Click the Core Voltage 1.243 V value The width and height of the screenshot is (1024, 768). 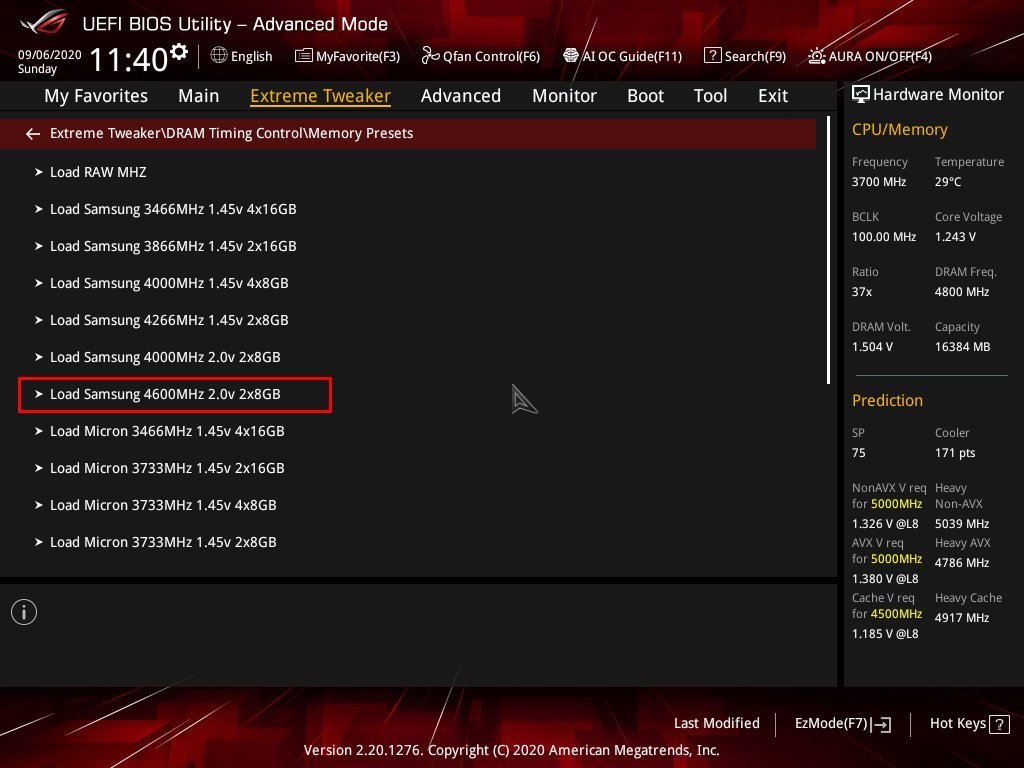(x=955, y=237)
